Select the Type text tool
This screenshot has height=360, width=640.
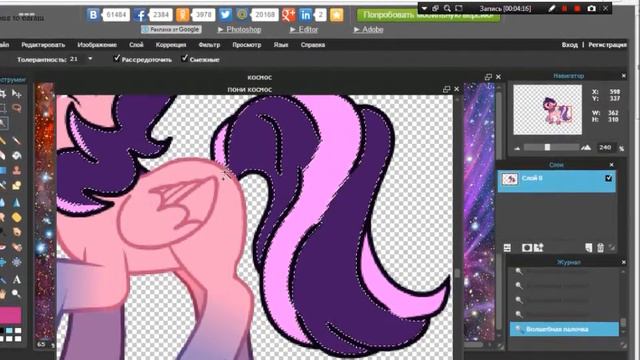(x=16, y=280)
